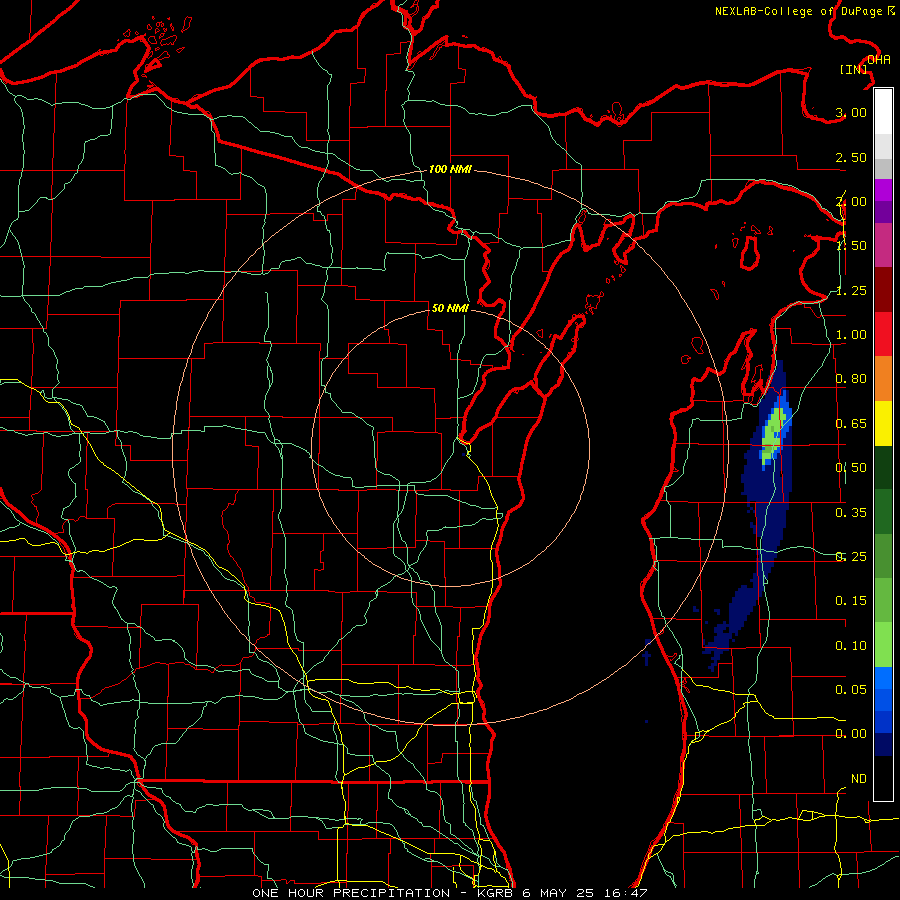The height and width of the screenshot is (900, 900).
Task: Click the OHA product label
Action: pos(879,59)
